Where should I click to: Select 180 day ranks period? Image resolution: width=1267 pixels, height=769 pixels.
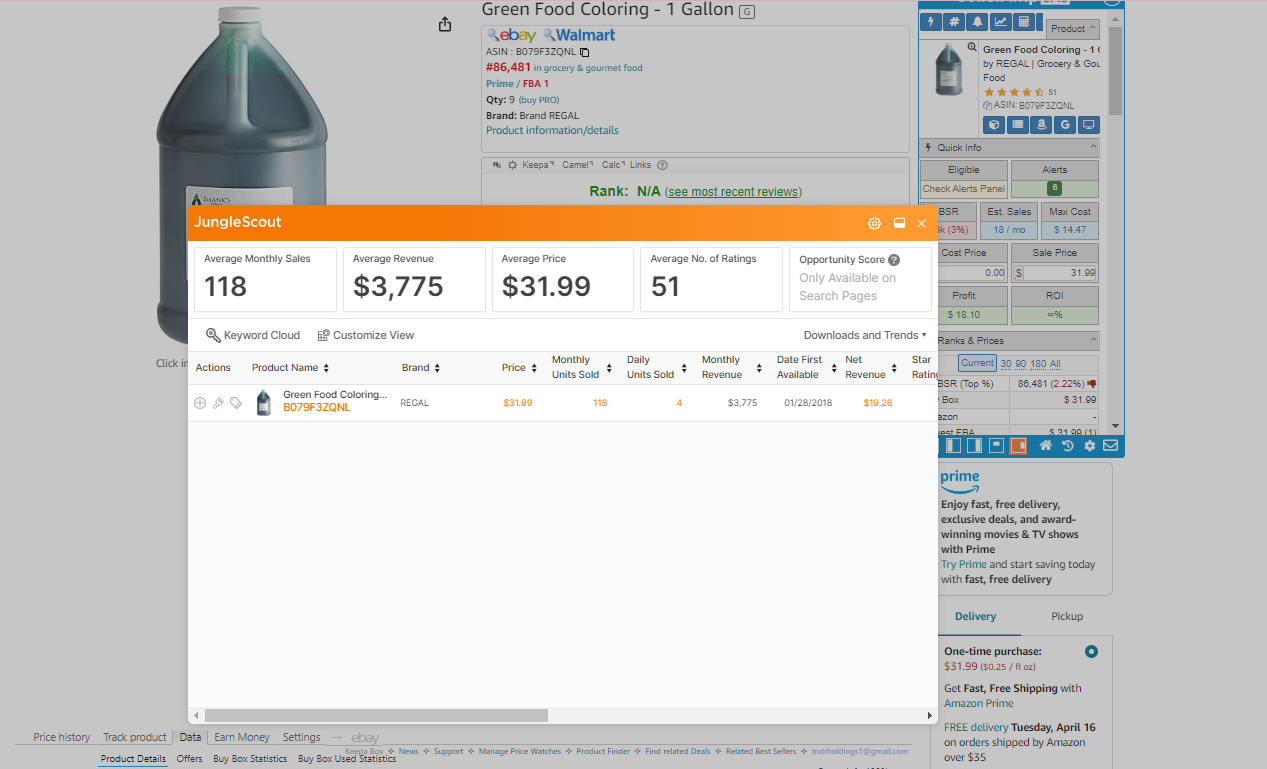tap(1037, 363)
